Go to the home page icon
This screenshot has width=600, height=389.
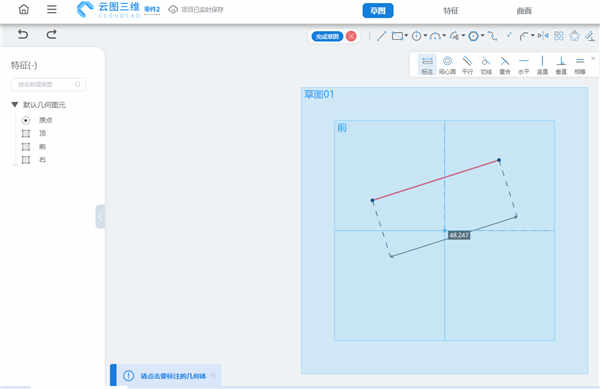tap(24, 9)
